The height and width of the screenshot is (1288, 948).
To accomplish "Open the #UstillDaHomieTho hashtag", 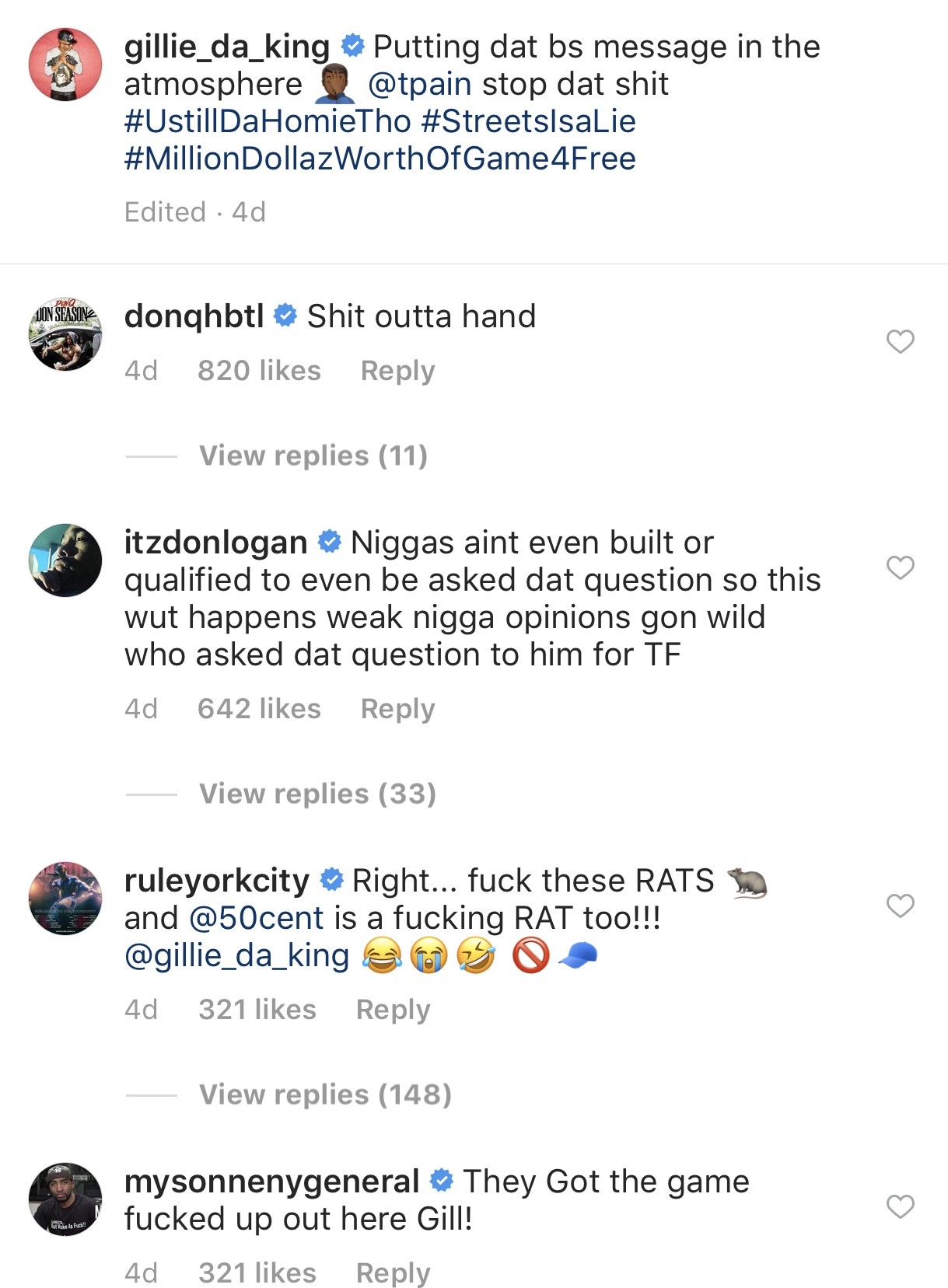I will [268, 121].
